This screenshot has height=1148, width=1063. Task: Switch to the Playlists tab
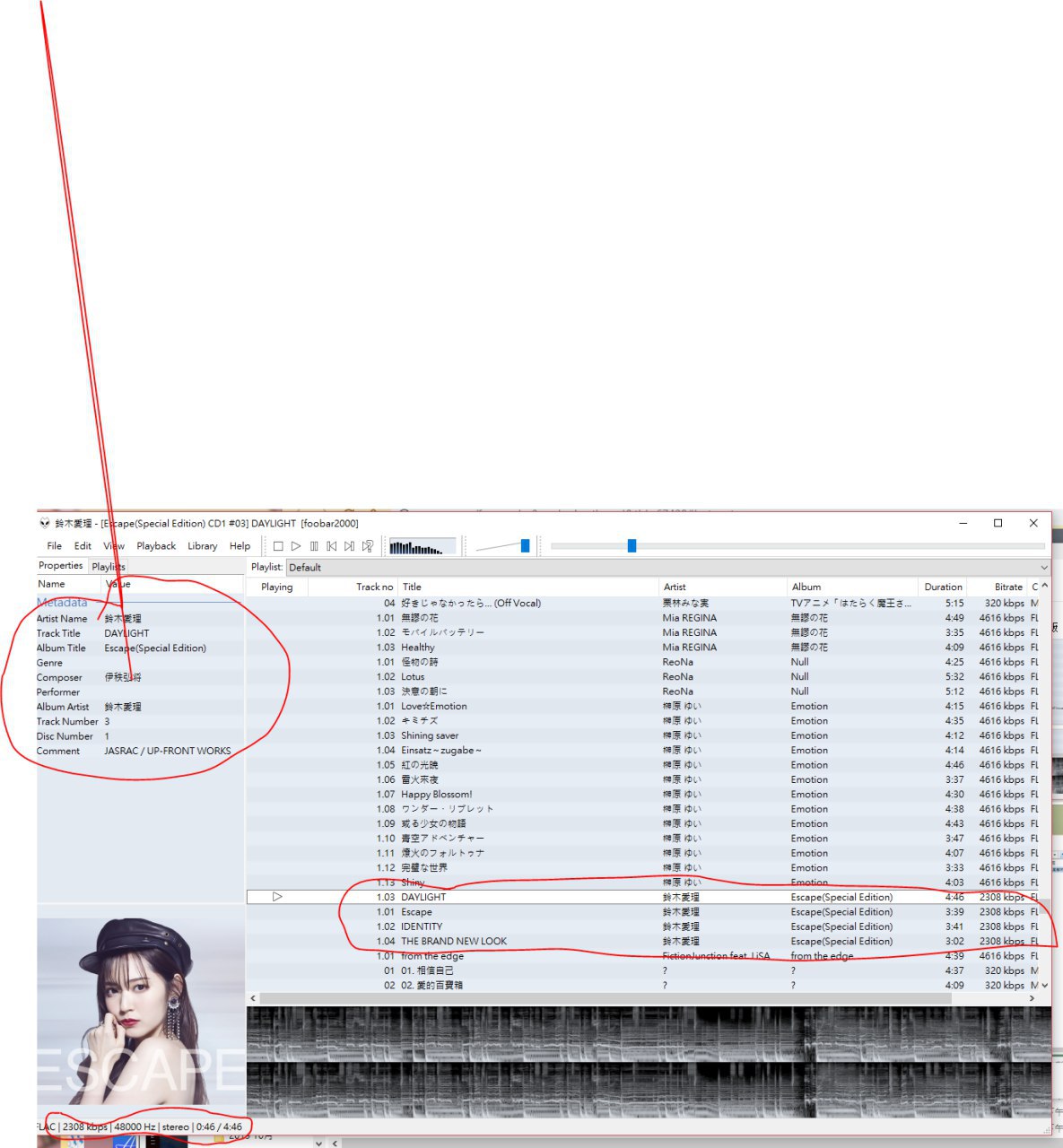[108, 567]
